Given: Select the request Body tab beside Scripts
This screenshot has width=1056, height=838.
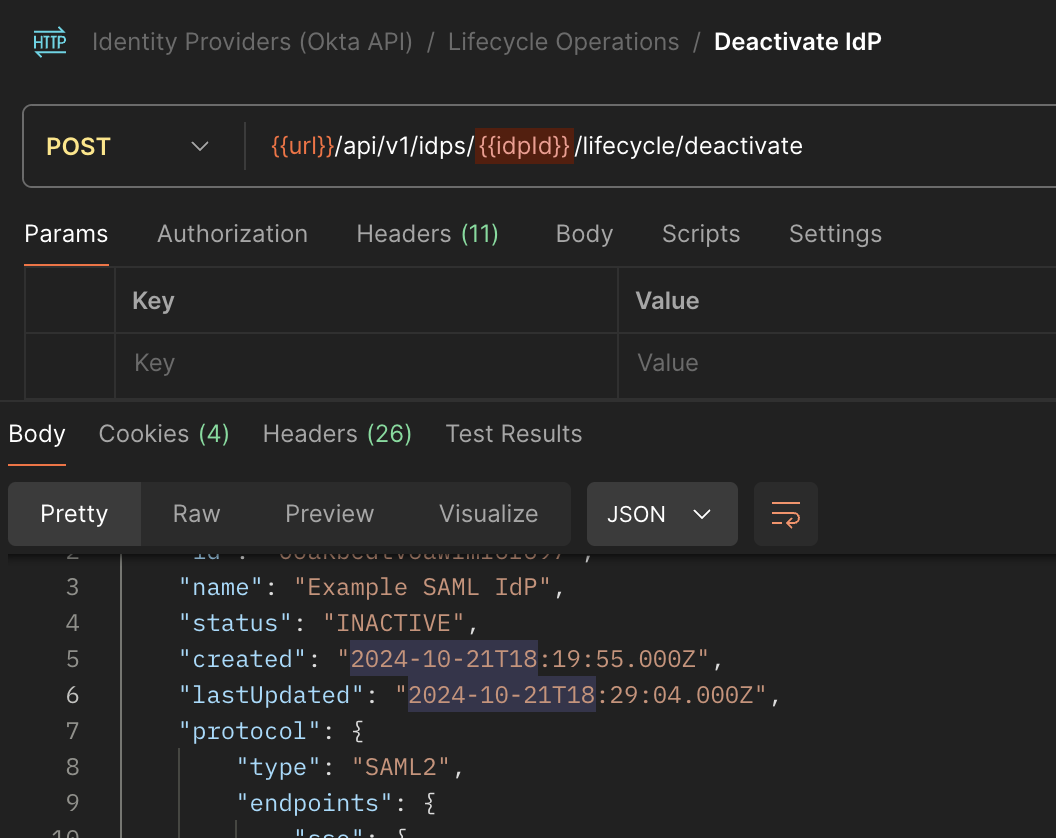Looking at the screenshot, I should (x=584, y=234).
